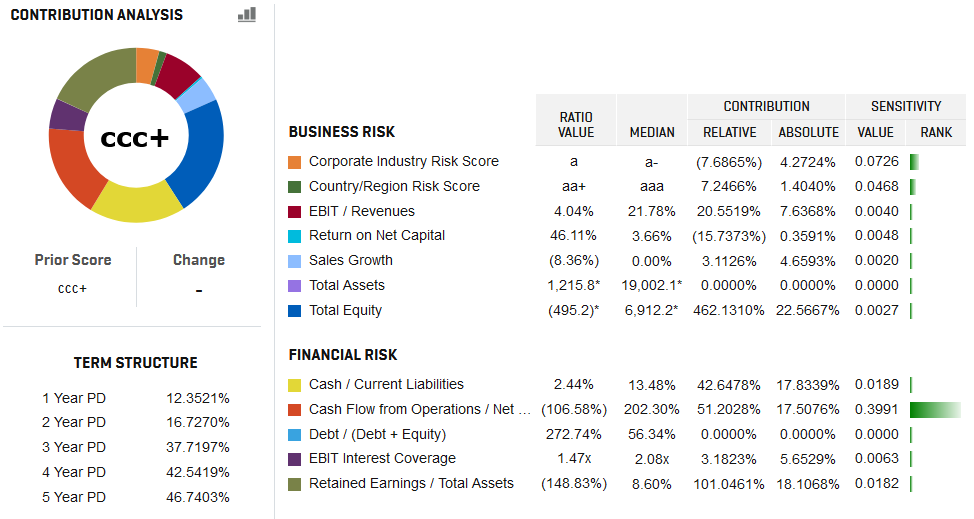
Task: Select the Sales Growth row label
Action: 350,261
